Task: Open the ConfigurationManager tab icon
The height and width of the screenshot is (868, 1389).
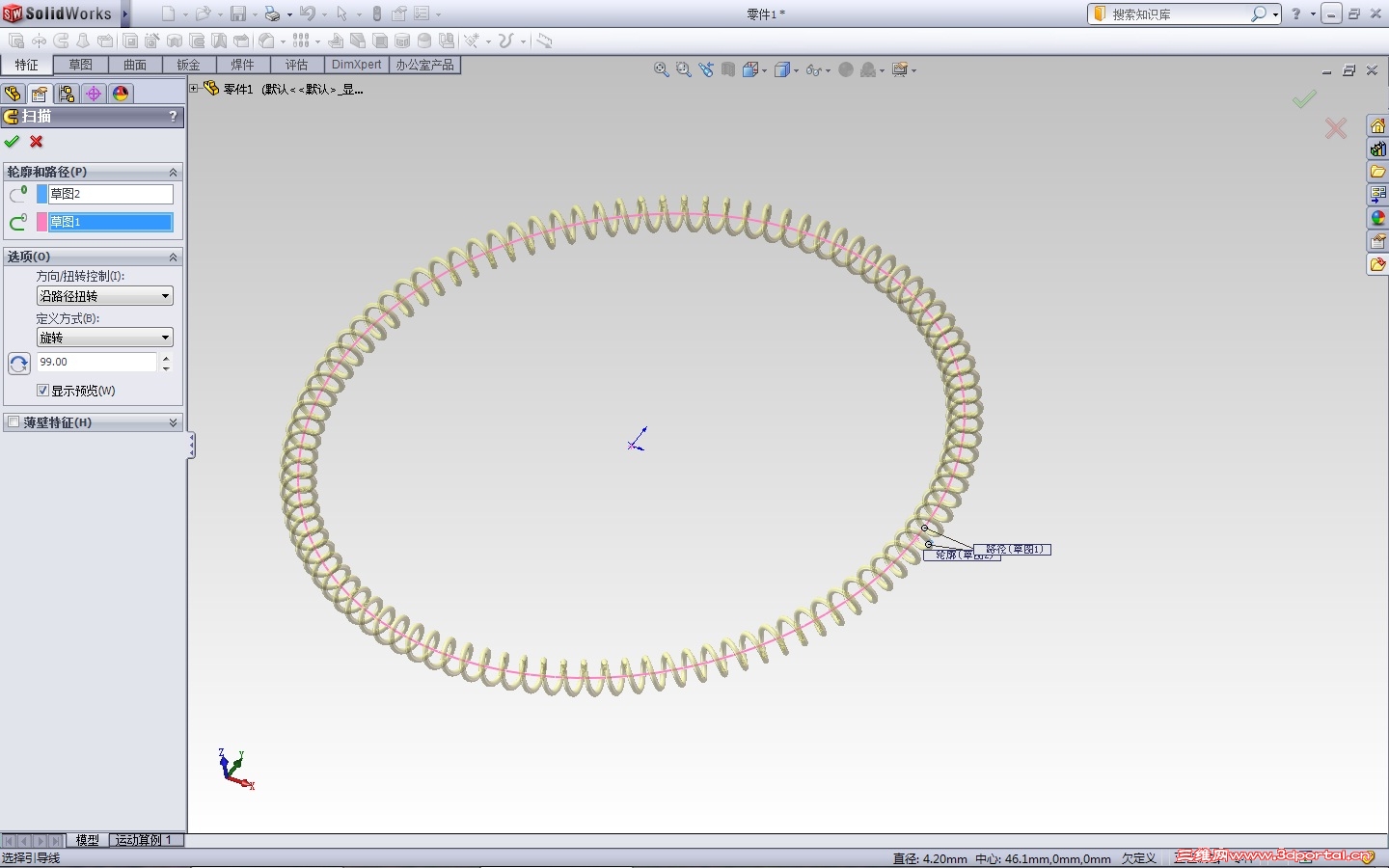Action: [67, 94]
